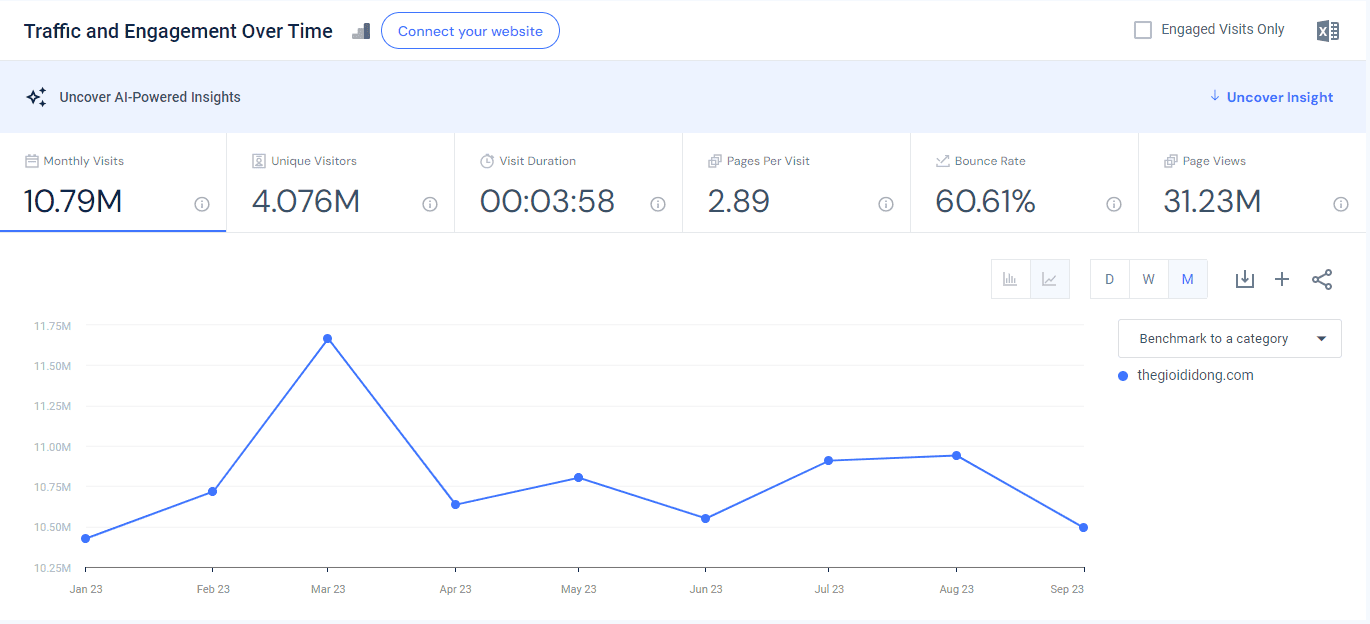
Task: Click thegioididong.com legend color dot
Action: tap(1124, 376)
